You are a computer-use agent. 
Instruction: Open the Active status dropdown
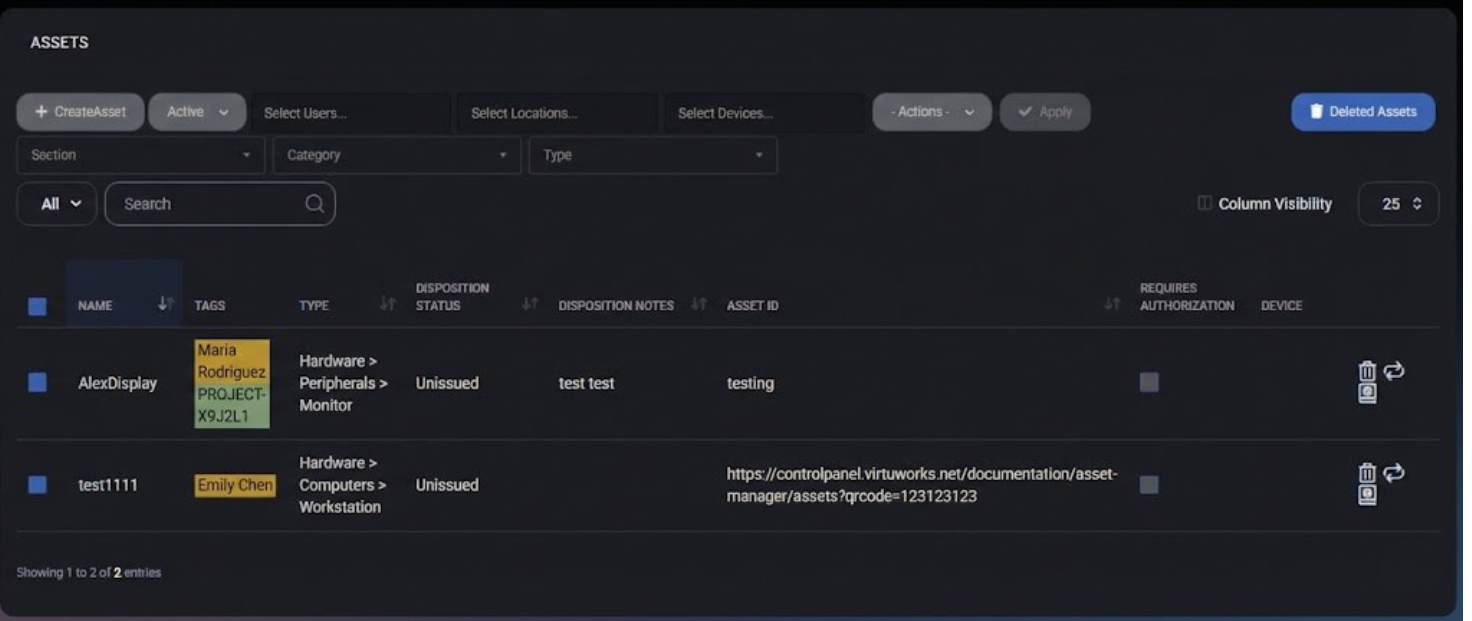(197, 112)
